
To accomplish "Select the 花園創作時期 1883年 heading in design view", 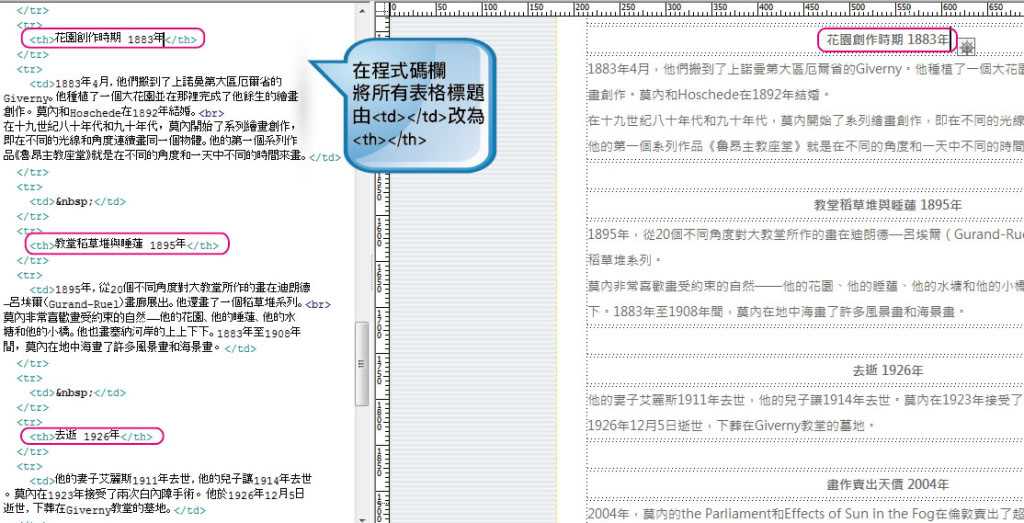I will click(x=885, y=39).
